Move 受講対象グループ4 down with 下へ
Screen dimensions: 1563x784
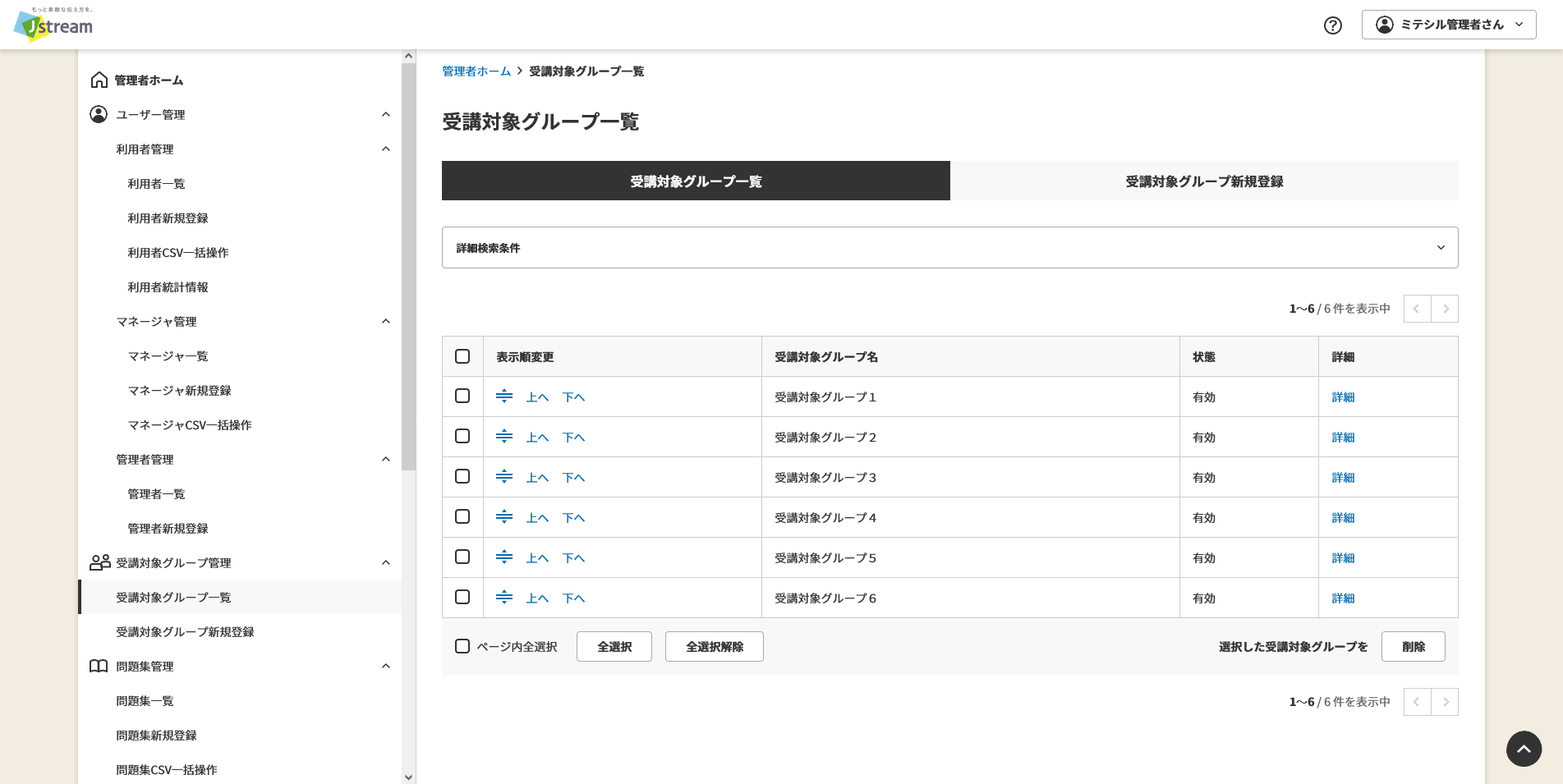point(573,518)
